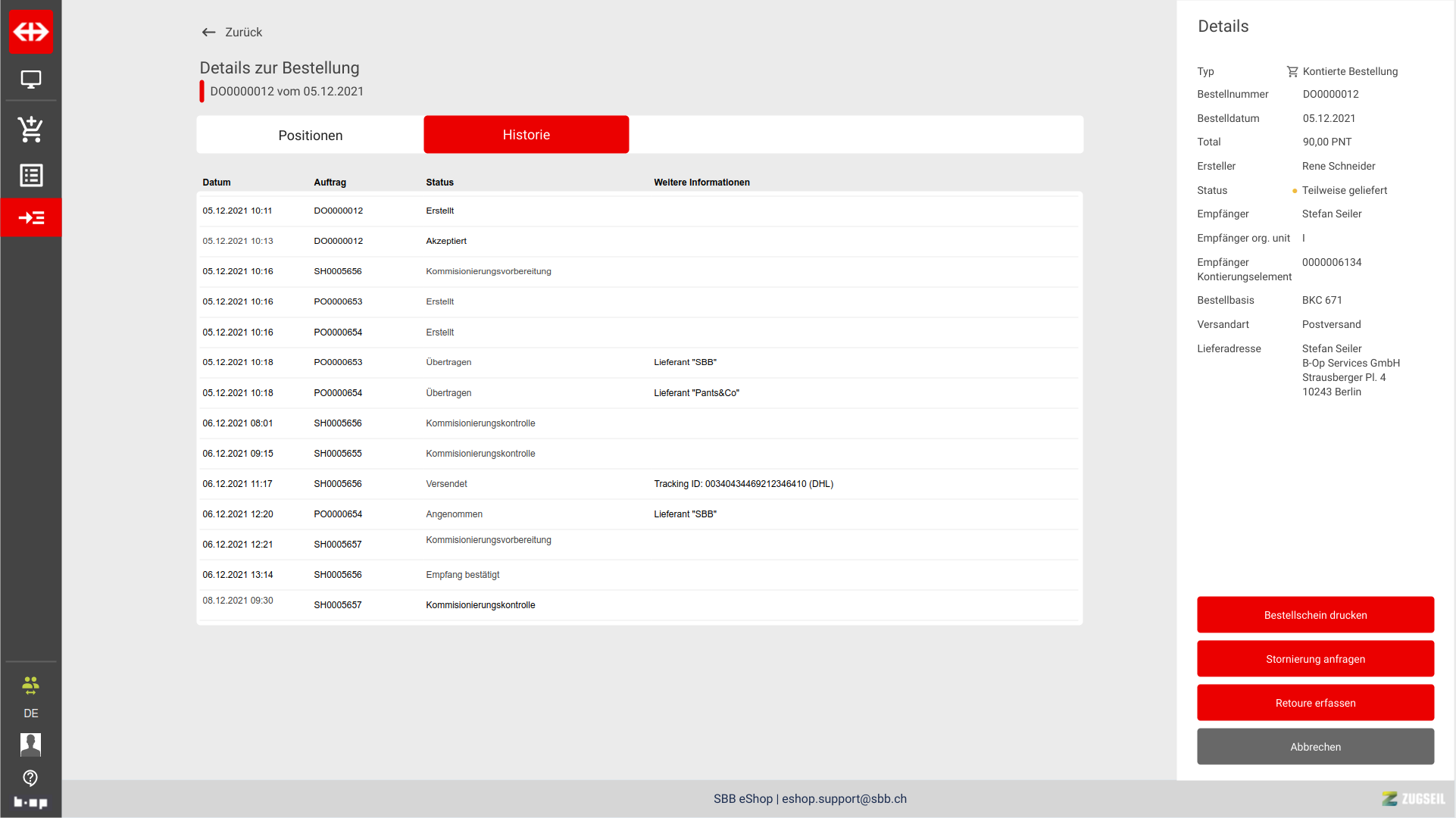Image resolution: width=1456 pixels, height=818 pixels.
Task: Open the add-to-cart shop icon
Action: 31,129
